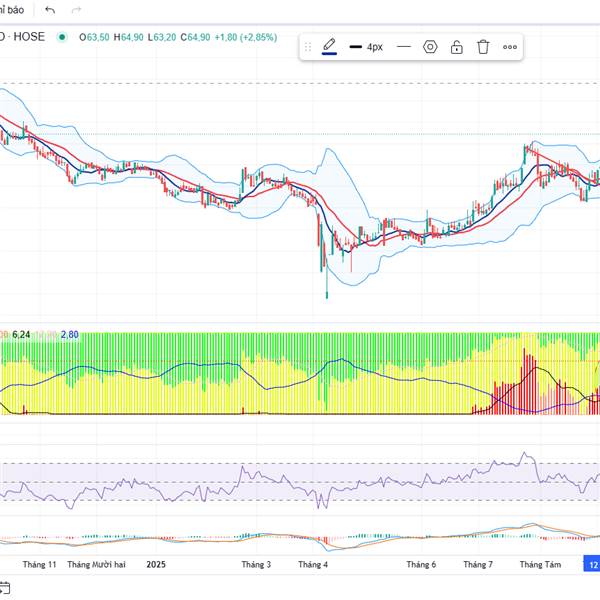Click the green market status dot

pos(62,37)
